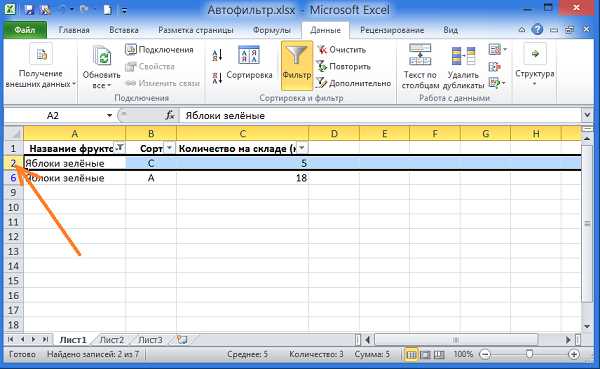The width and height of the screenshot is (600, 369).
Task: Switch to Normal view in status bar
Action: click(411, 355)
